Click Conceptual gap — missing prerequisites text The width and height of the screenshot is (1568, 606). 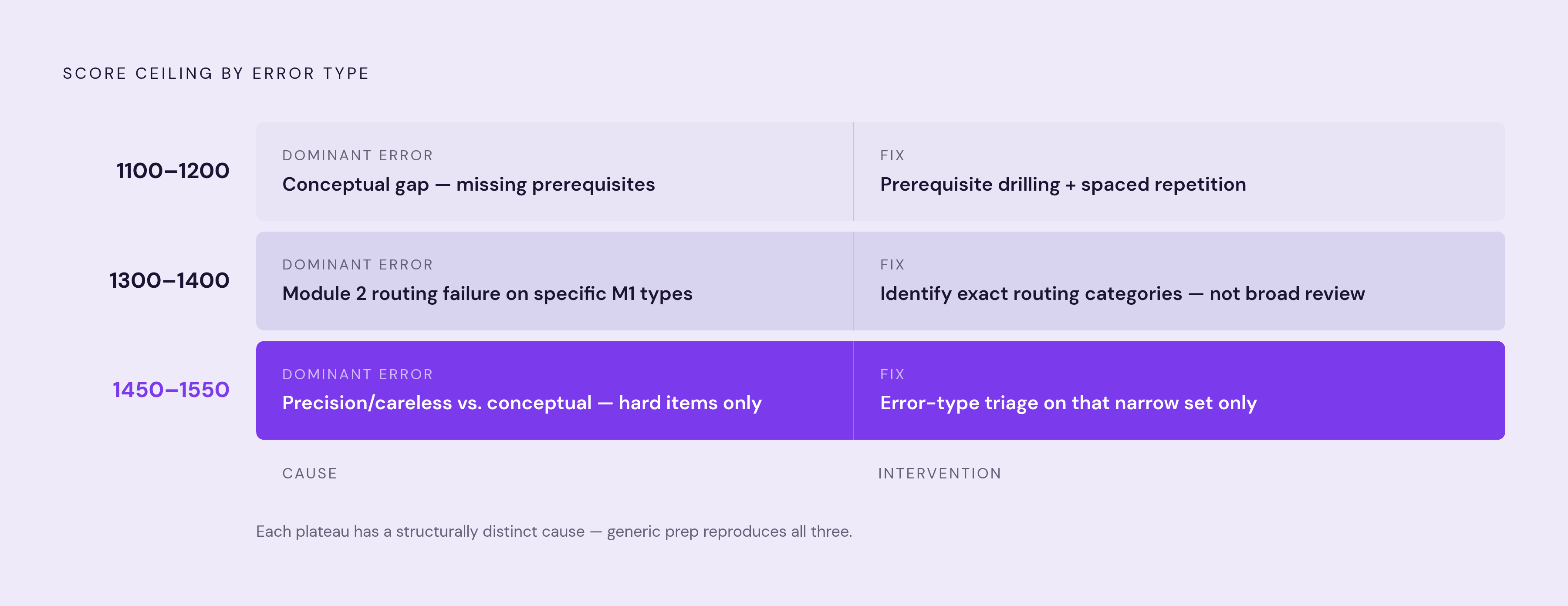[468, 184]
